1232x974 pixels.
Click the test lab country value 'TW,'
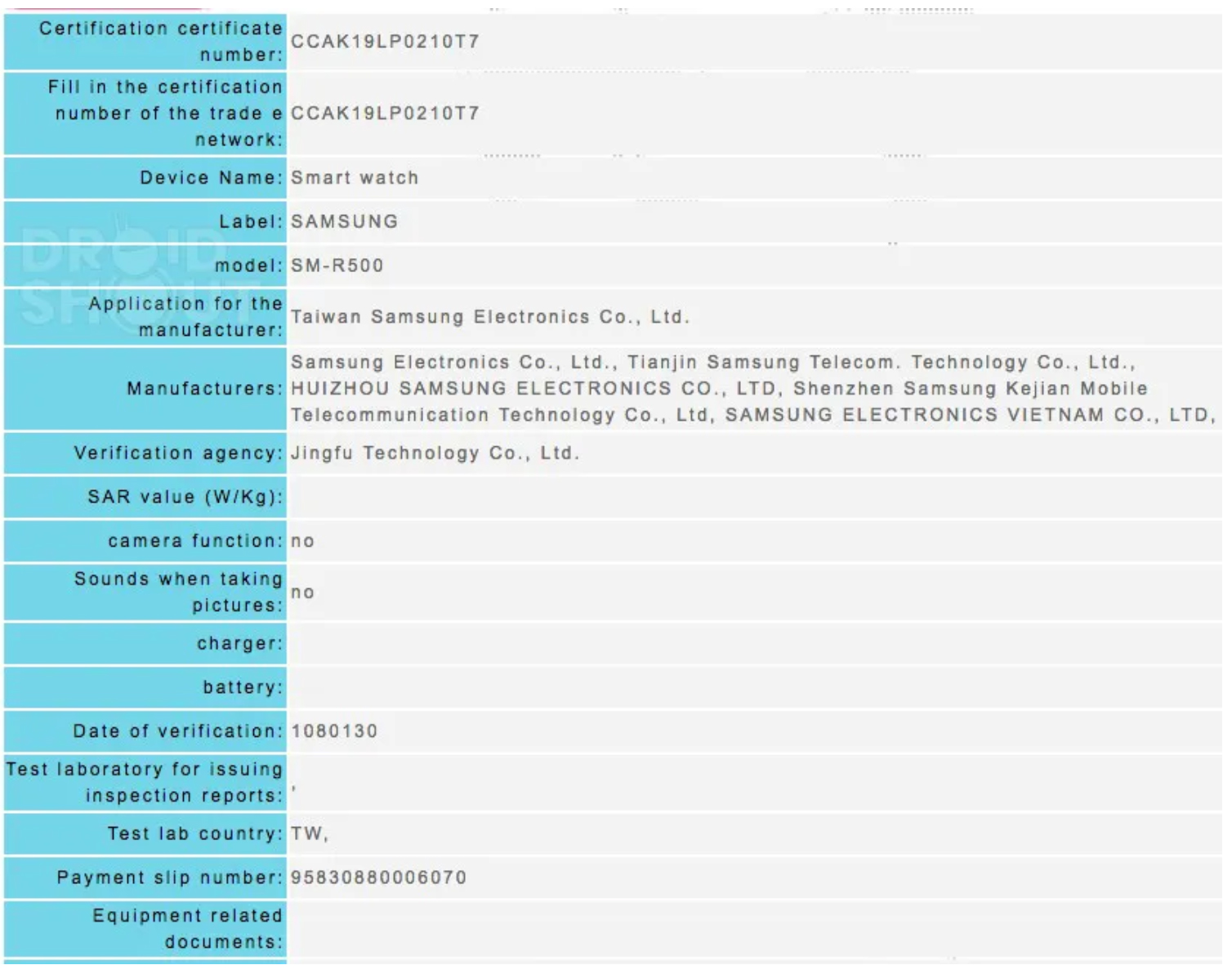[x=309, y=834]
